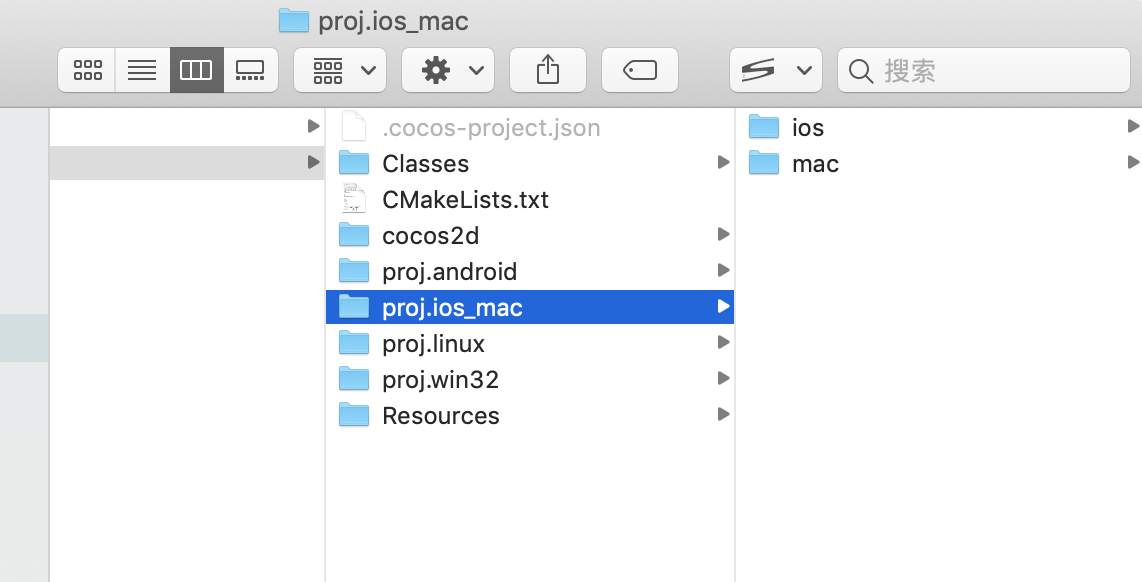Screen dimensions: 1142x582
Task: Select the proj.linux folder
Action: 433,344
